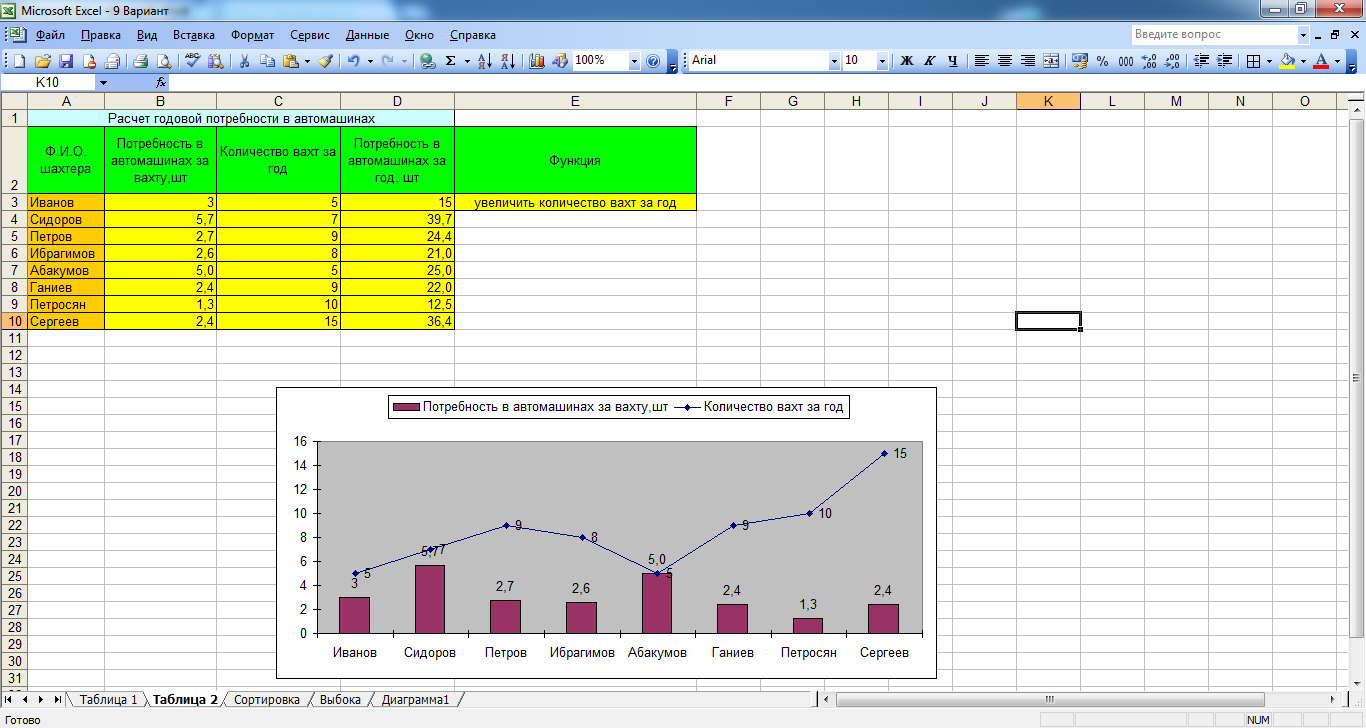Select the cell containing Ибрагимов
Screen dimensions: 1366x728
pyautogui.click(x=66, y=254)
